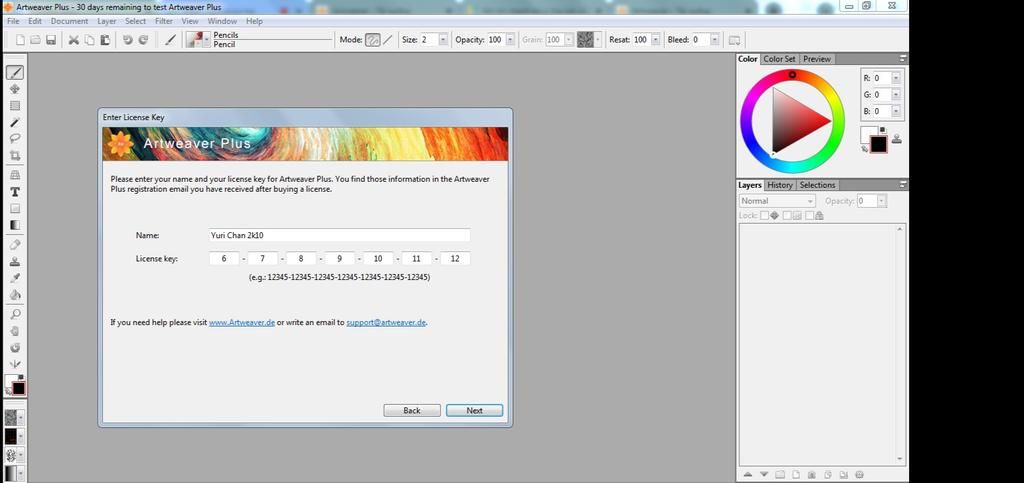Open the G color value dropdown
This screenshot has height=483, width=1024.
[895, 95]
